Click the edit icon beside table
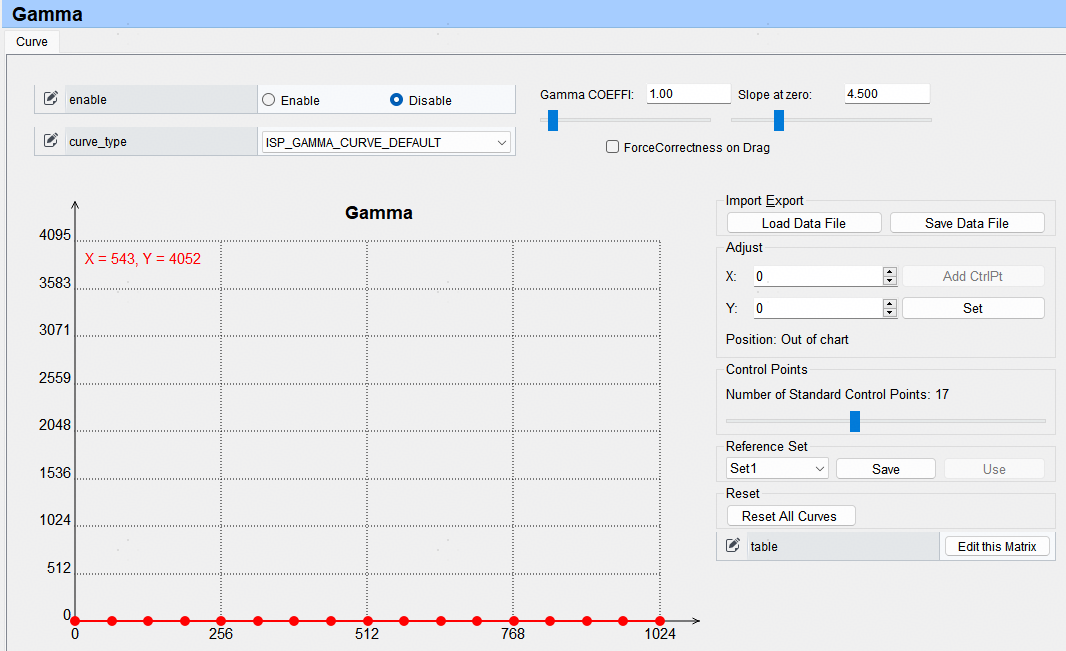1066x651 pixels. [733, 546]
